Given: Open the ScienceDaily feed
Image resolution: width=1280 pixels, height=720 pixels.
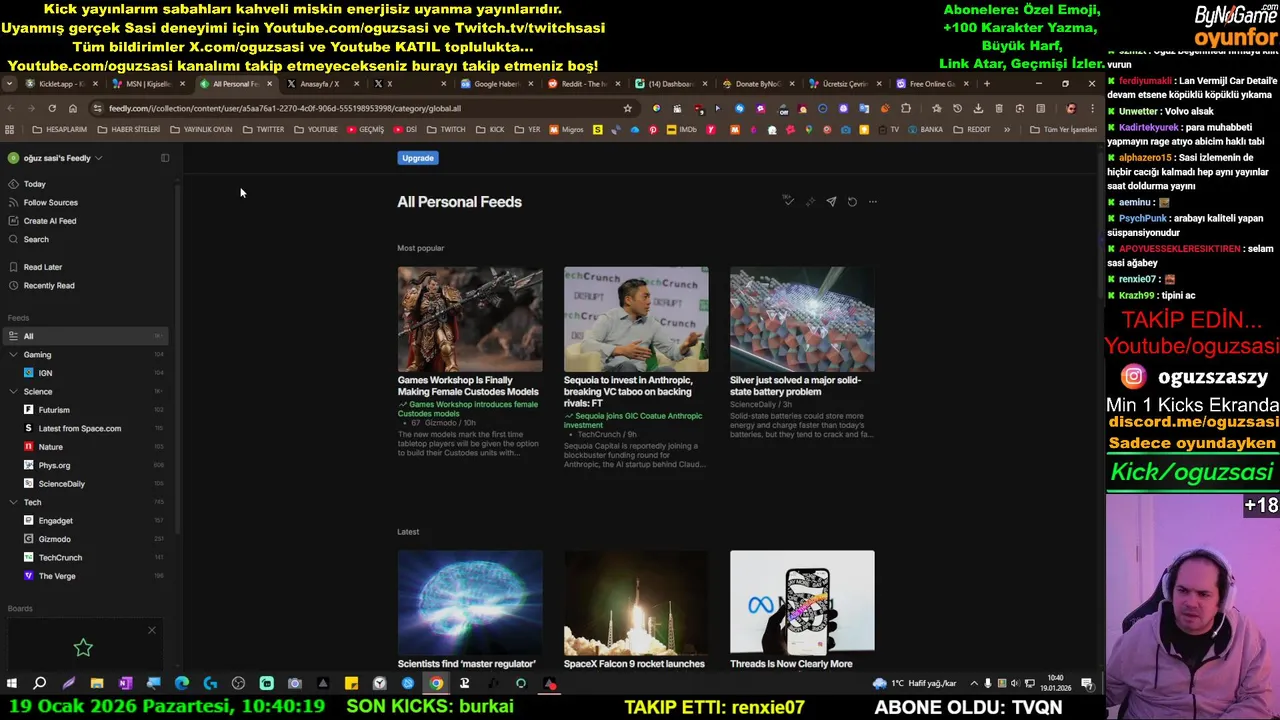Looking at the screenshot, I should pyautogui.click(x=61, y=484).
